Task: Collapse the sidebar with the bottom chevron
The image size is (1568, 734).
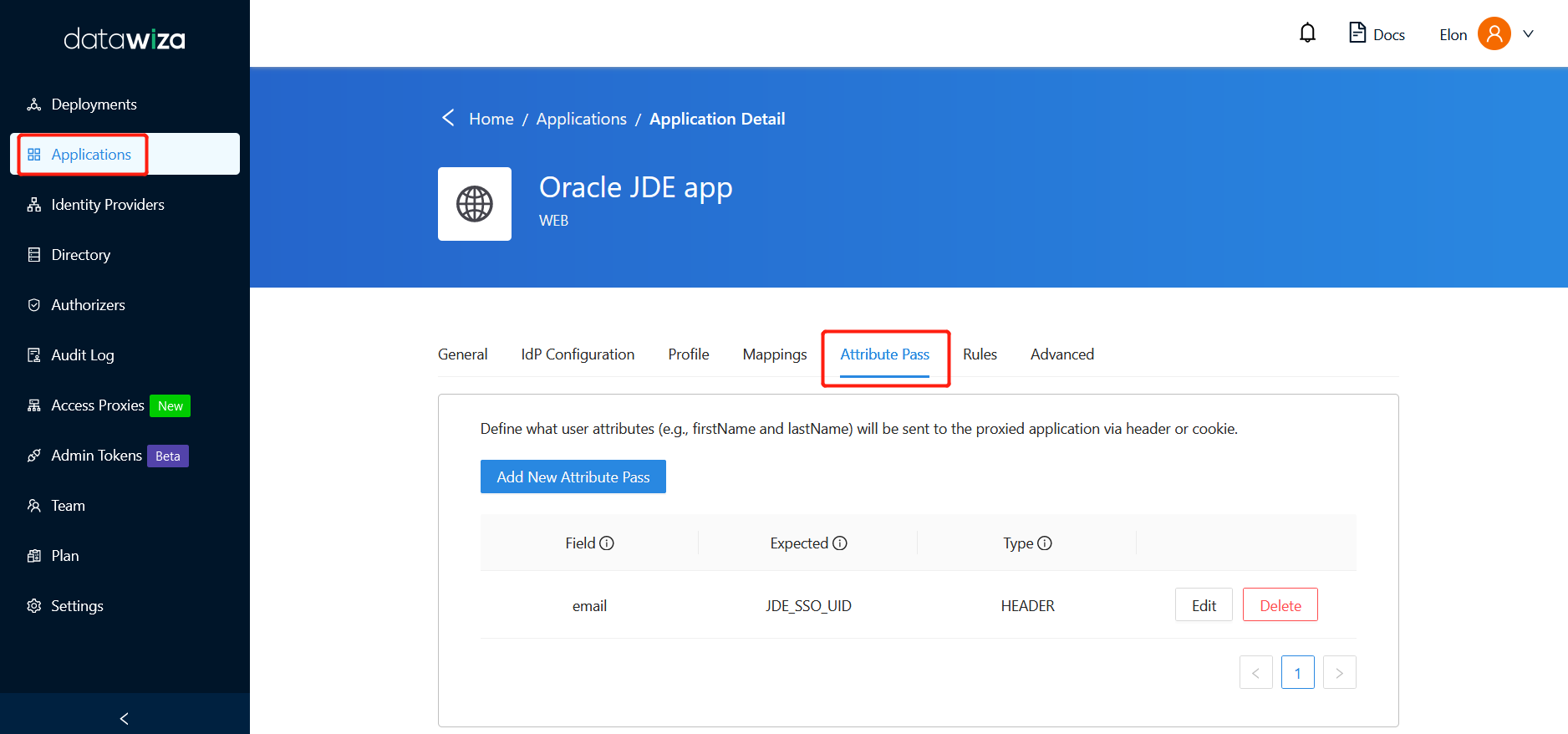Action: [125, 718]
